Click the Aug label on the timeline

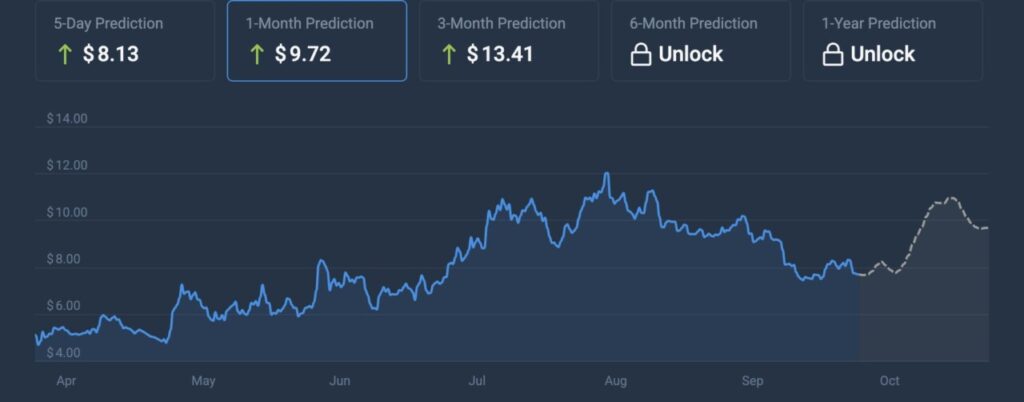616,381
